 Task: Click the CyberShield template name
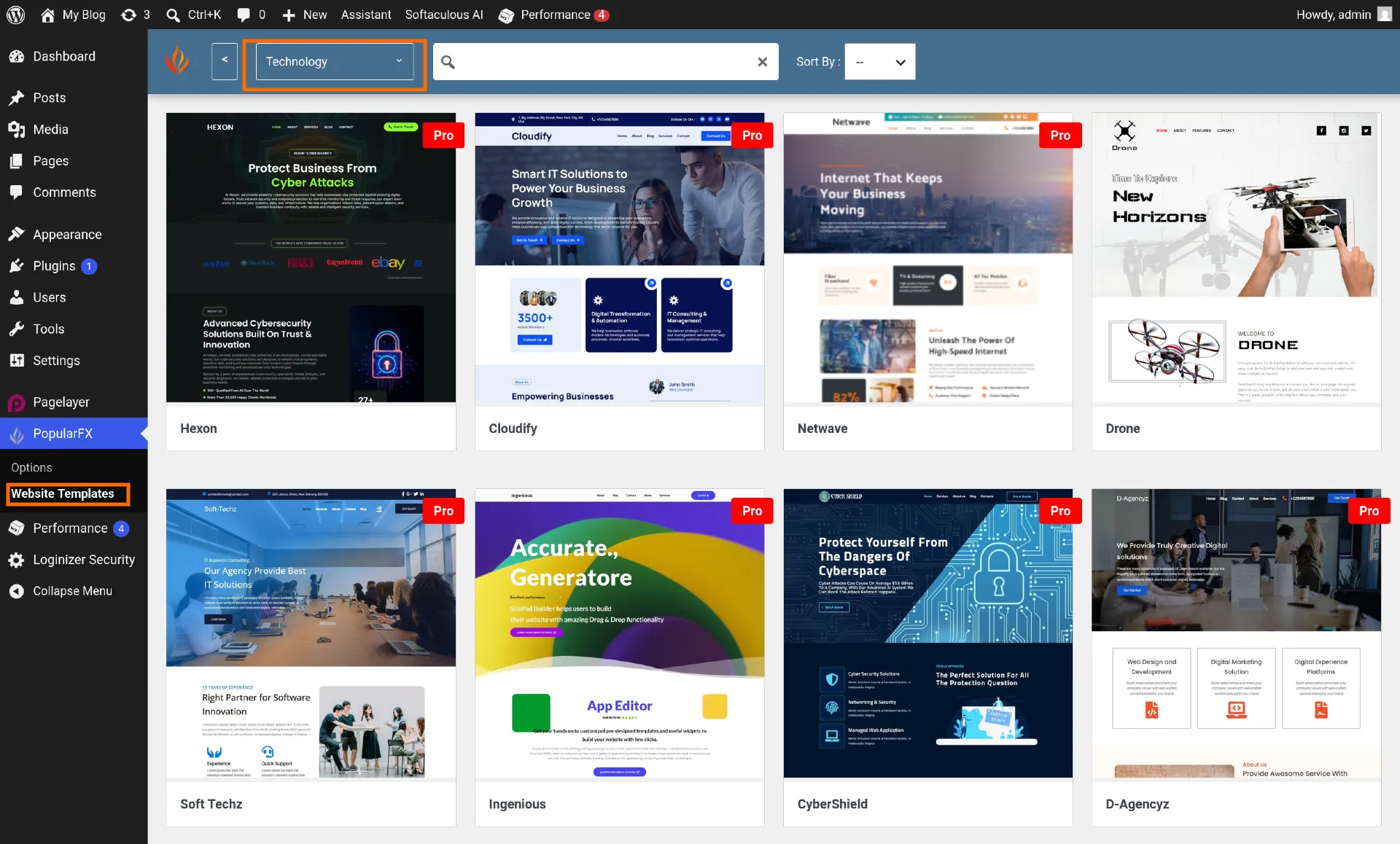[832, 804]
